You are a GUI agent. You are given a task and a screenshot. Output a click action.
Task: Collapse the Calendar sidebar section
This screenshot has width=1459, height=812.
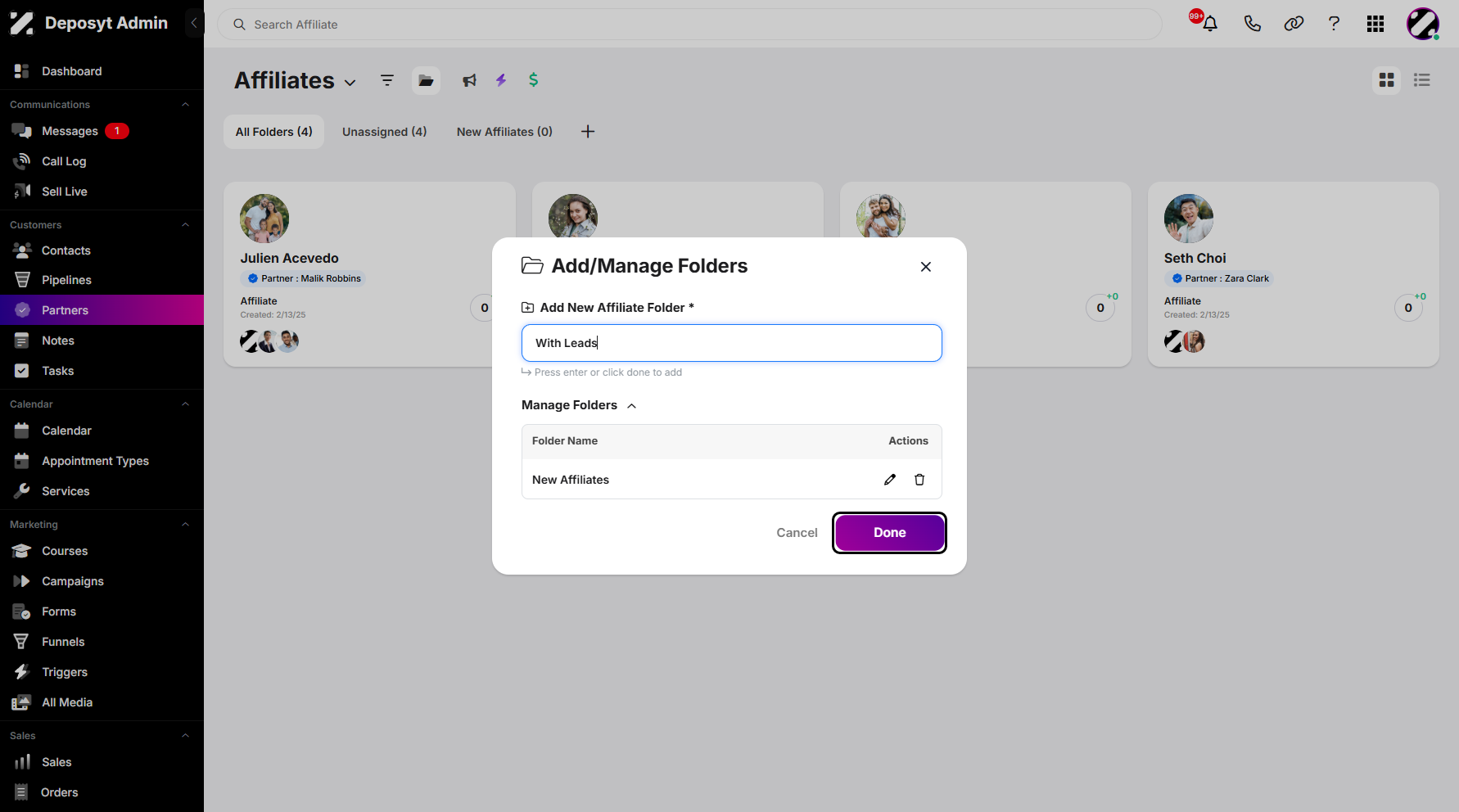185,404
